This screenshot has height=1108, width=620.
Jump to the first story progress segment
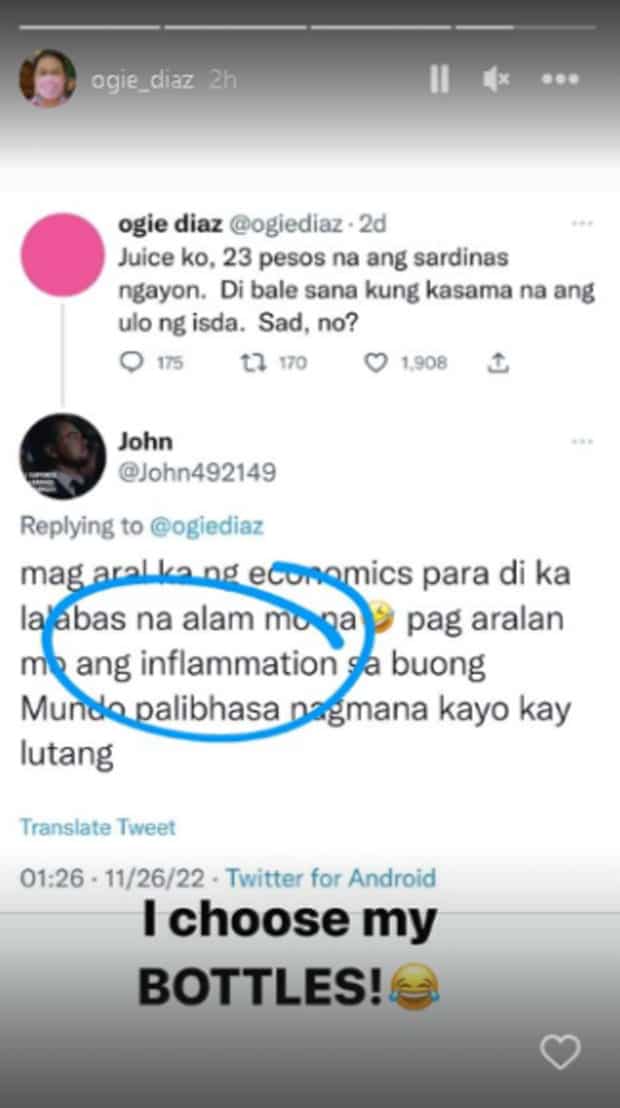click(90, 28)
